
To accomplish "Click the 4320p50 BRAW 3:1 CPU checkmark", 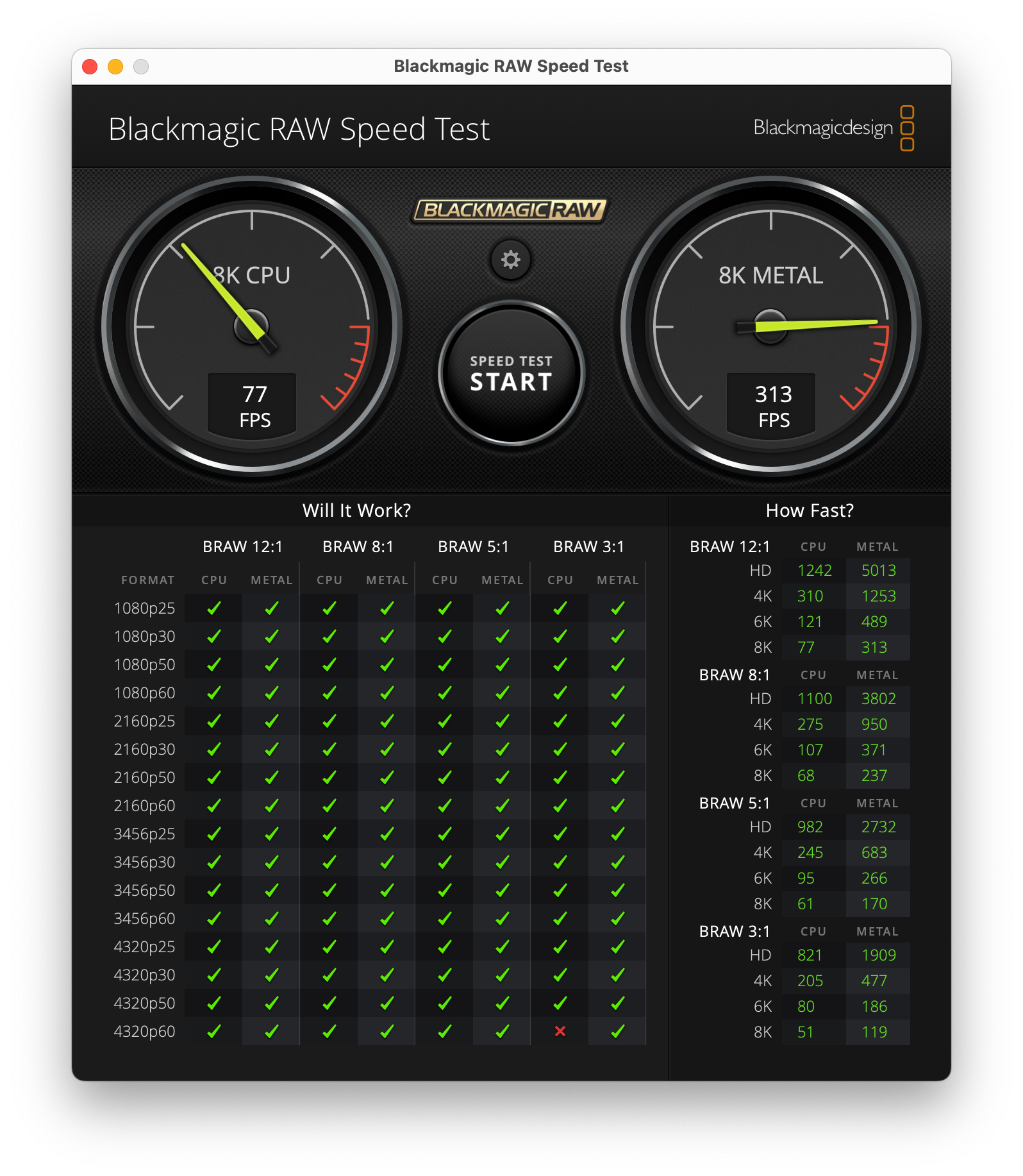I will (560, 1003).
